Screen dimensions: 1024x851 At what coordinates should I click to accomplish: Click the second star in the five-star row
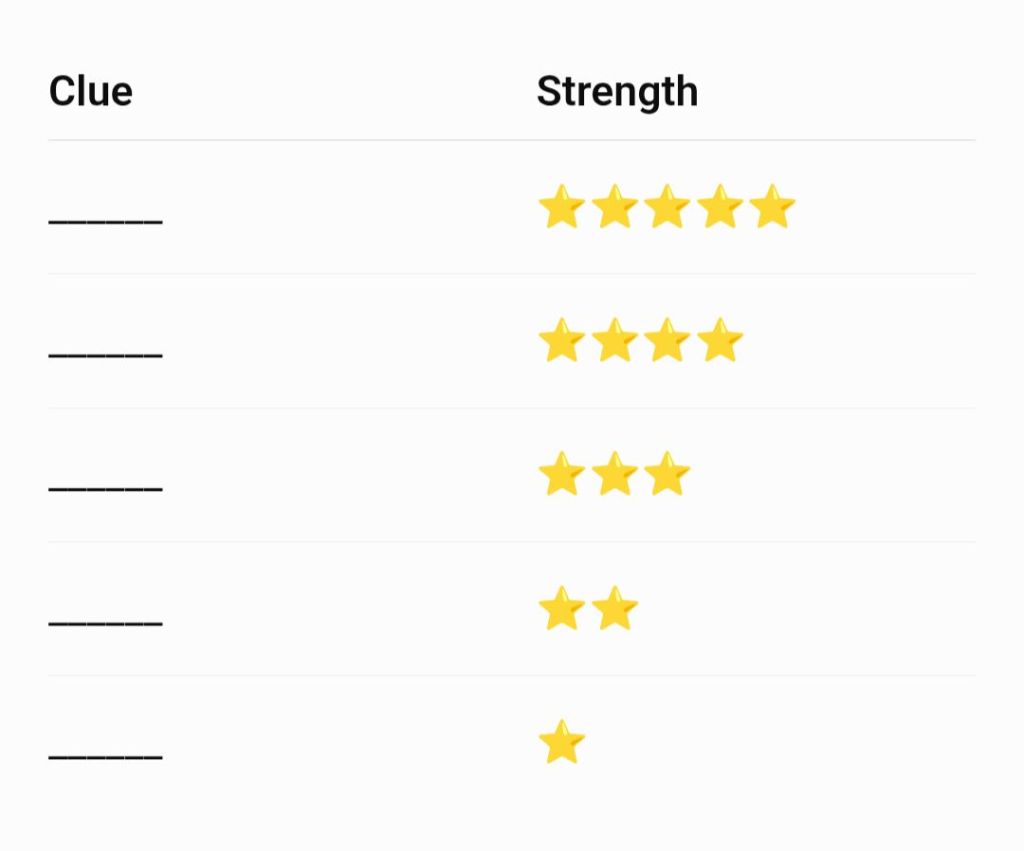615,206
